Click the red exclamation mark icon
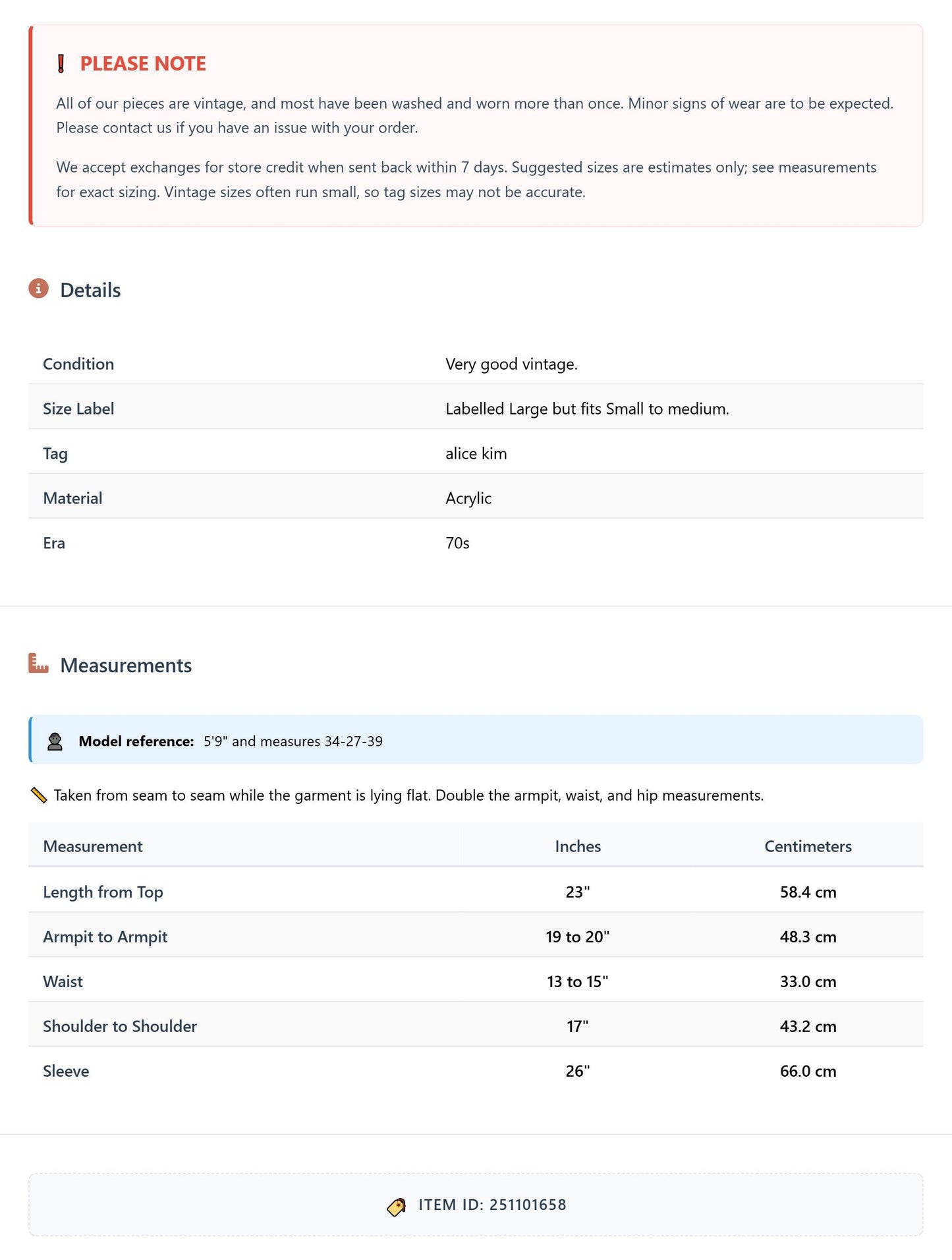This screenshot has height=1260, width=952. pyautogui.click(x=61, y=64)
